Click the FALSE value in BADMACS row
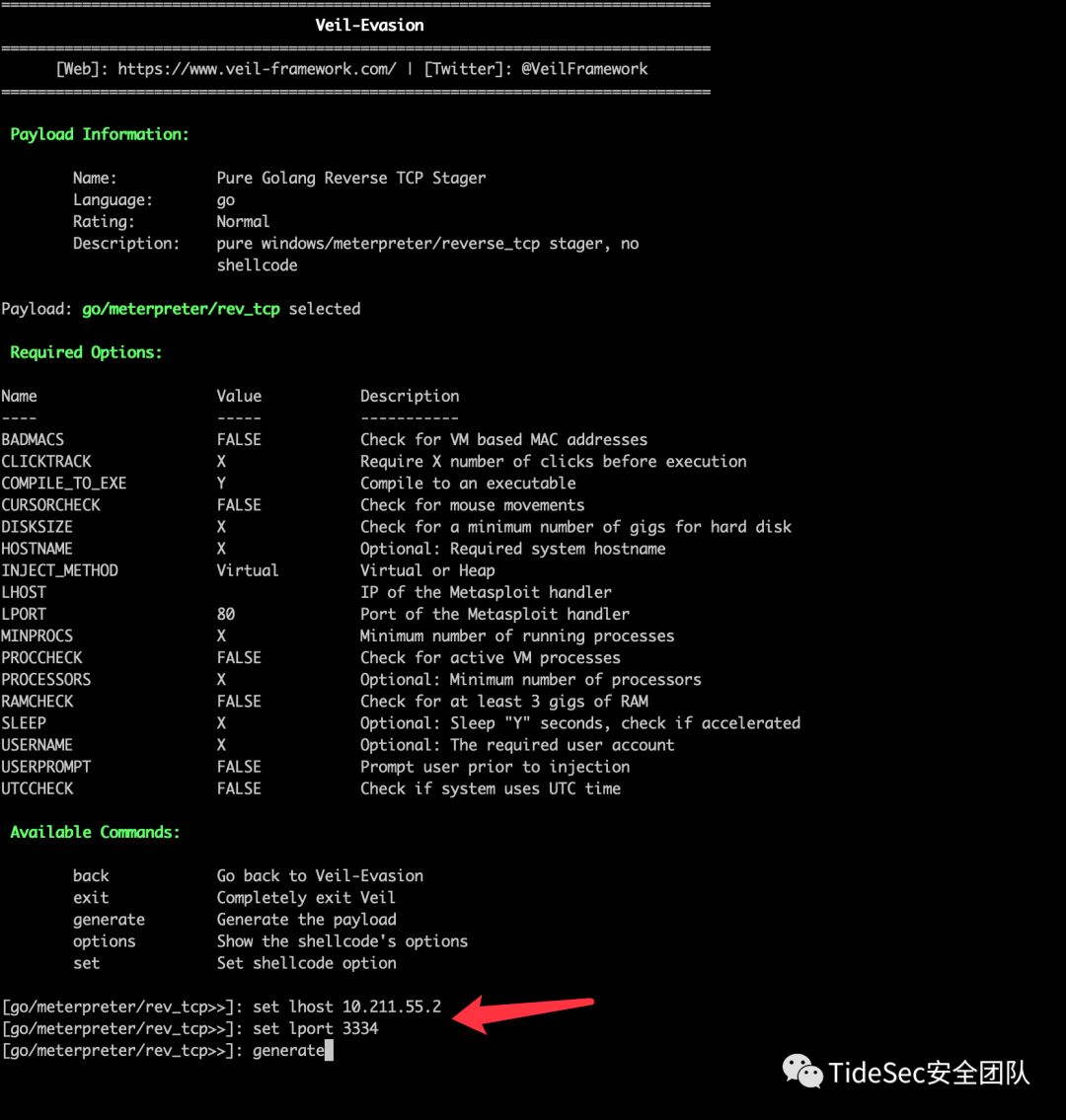Viewport: 1066px width, 1120px height. click(239, 439)
